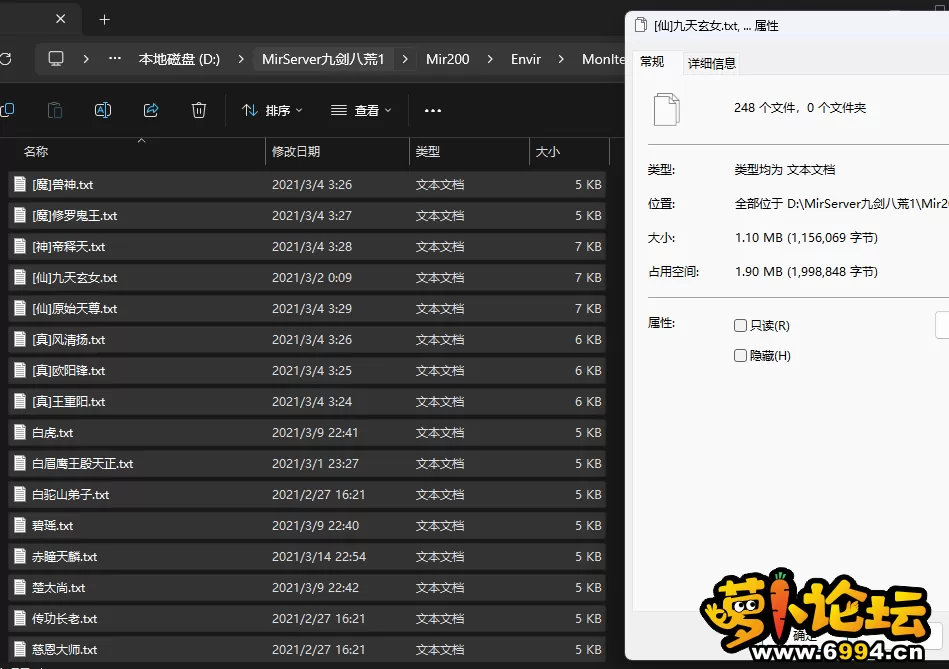
Task: Click file icon of [真]风清扬.txt
Action: [20, 339]
